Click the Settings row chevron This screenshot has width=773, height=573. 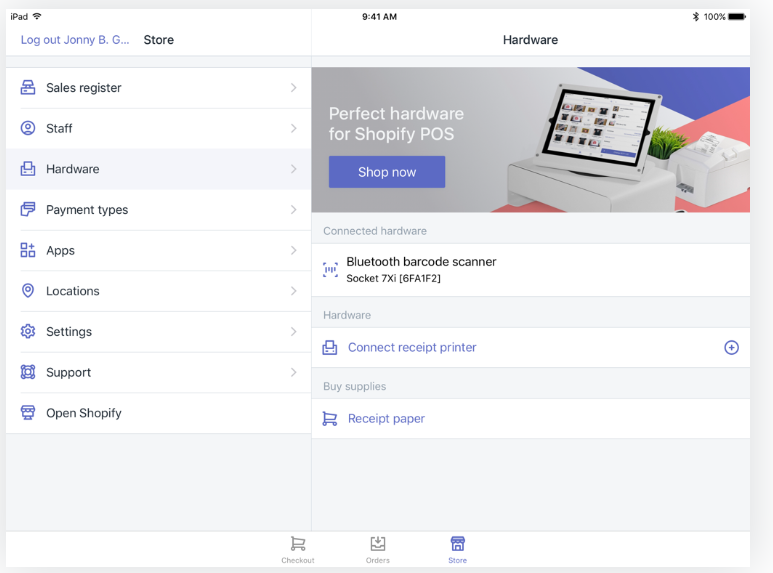(x=293, y=331)
